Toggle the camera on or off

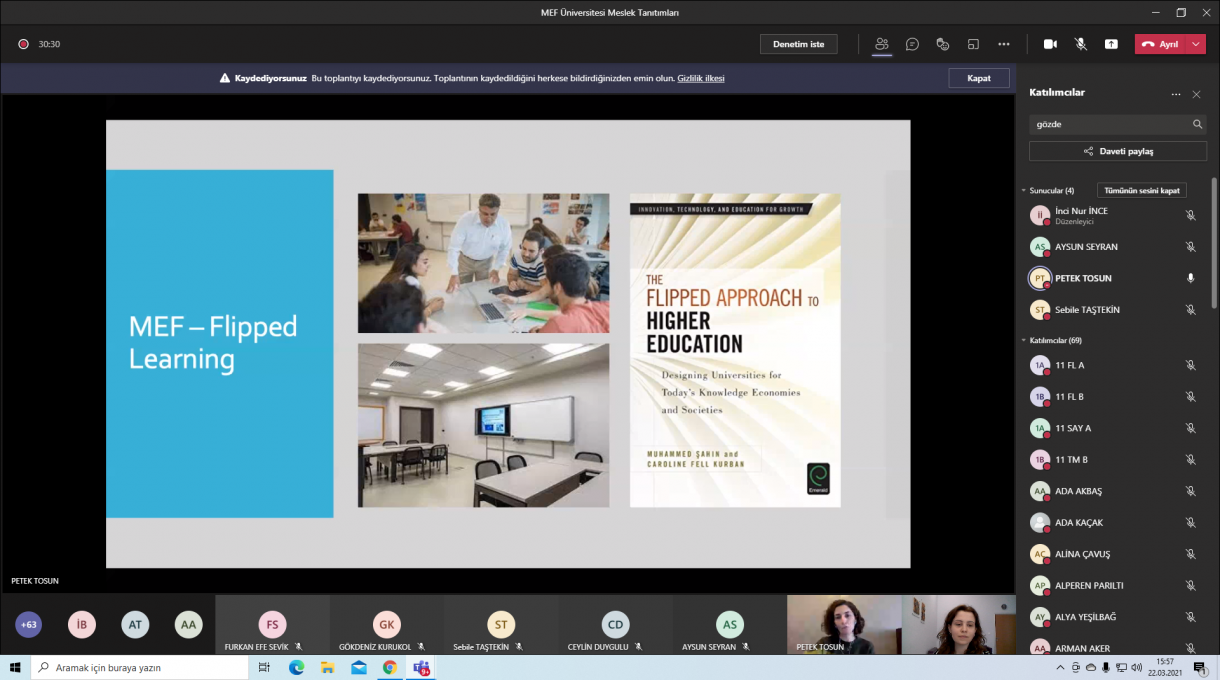(x=1050, y=44)
